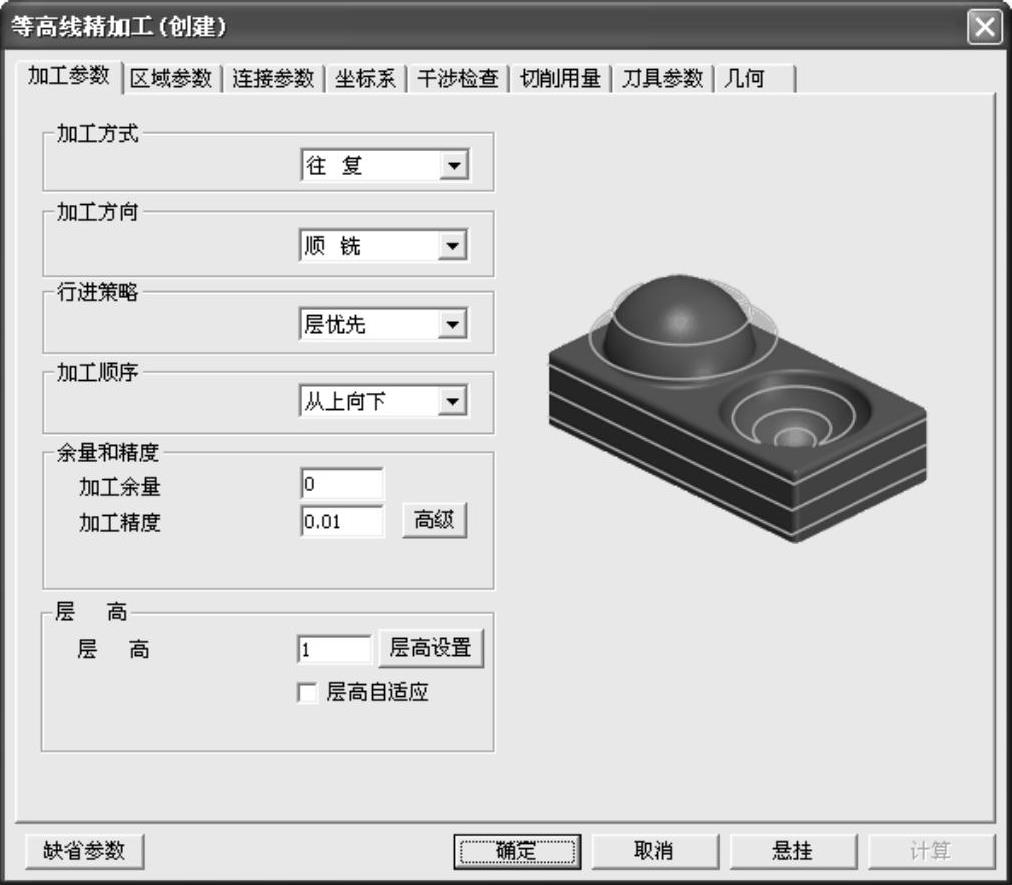Close the 等高线精加工 dialog window
1012x885 pixels.
click(985, 27)
